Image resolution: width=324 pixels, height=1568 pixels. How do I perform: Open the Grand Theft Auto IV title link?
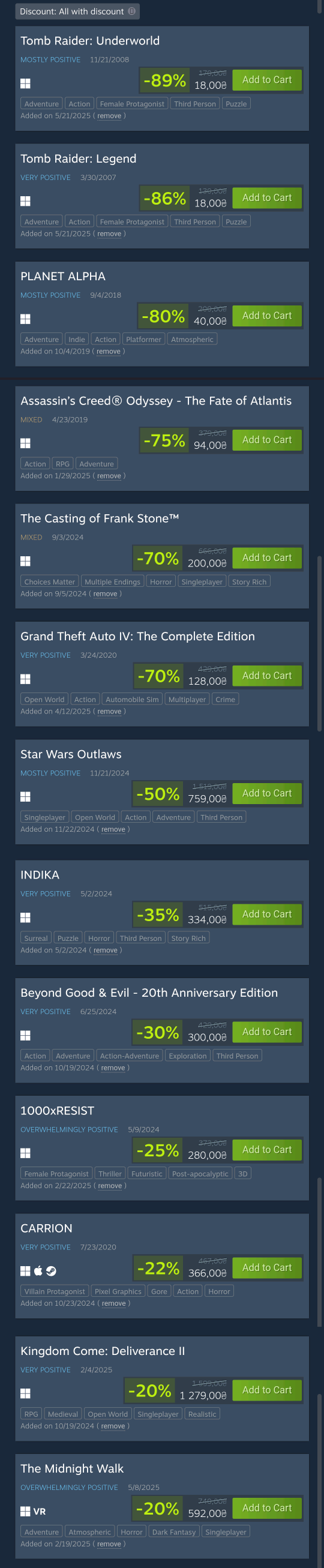click(x=137, y=636)
